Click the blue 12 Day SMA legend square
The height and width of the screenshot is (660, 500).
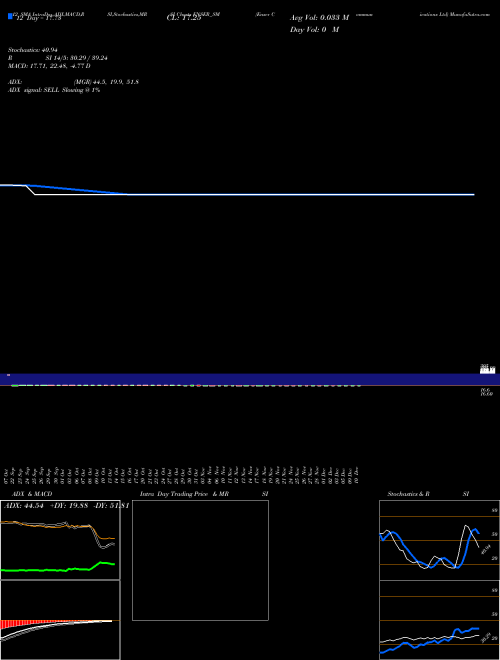[x=11, y=16]
